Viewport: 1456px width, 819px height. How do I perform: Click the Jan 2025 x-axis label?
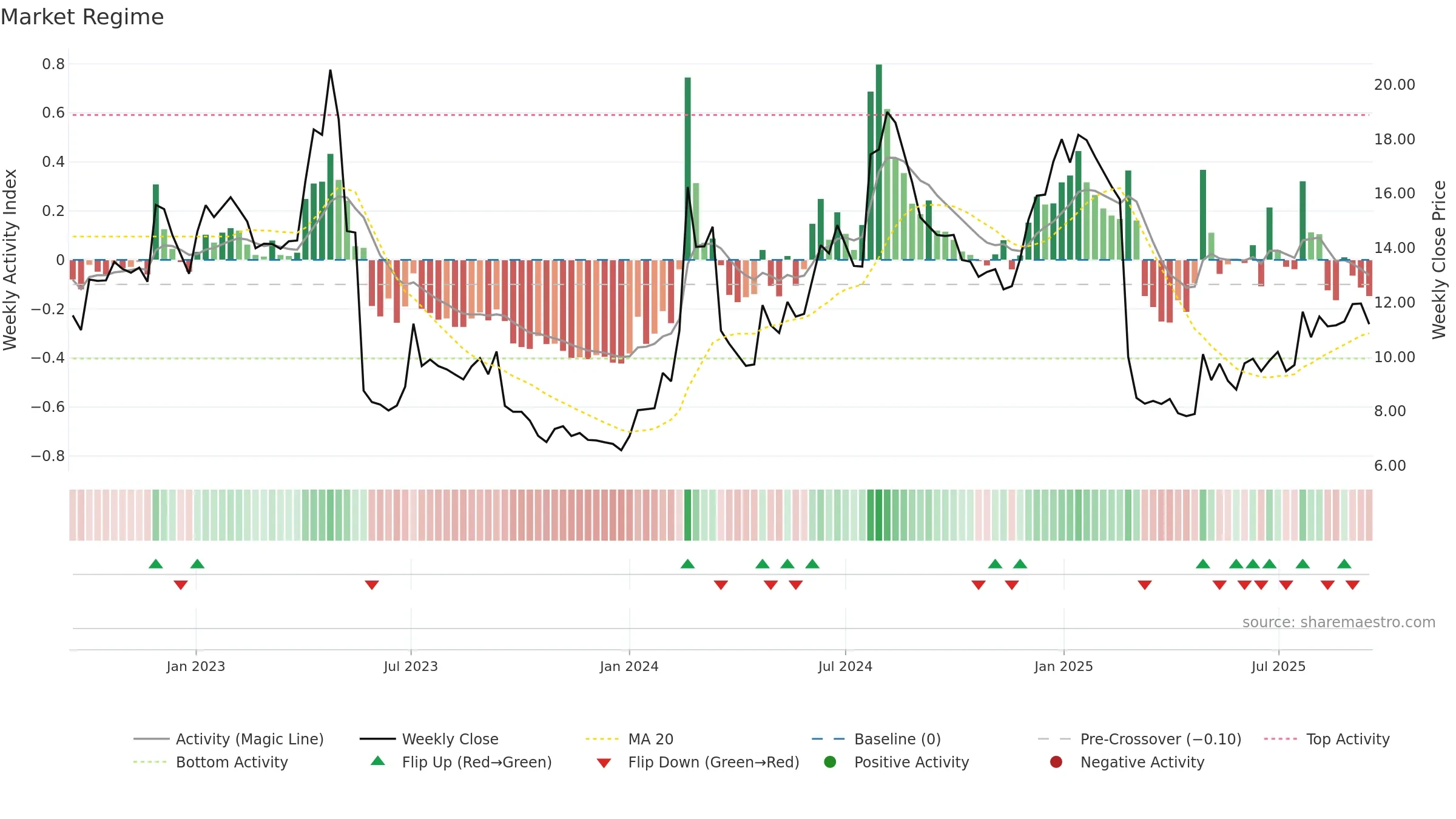1063,666
